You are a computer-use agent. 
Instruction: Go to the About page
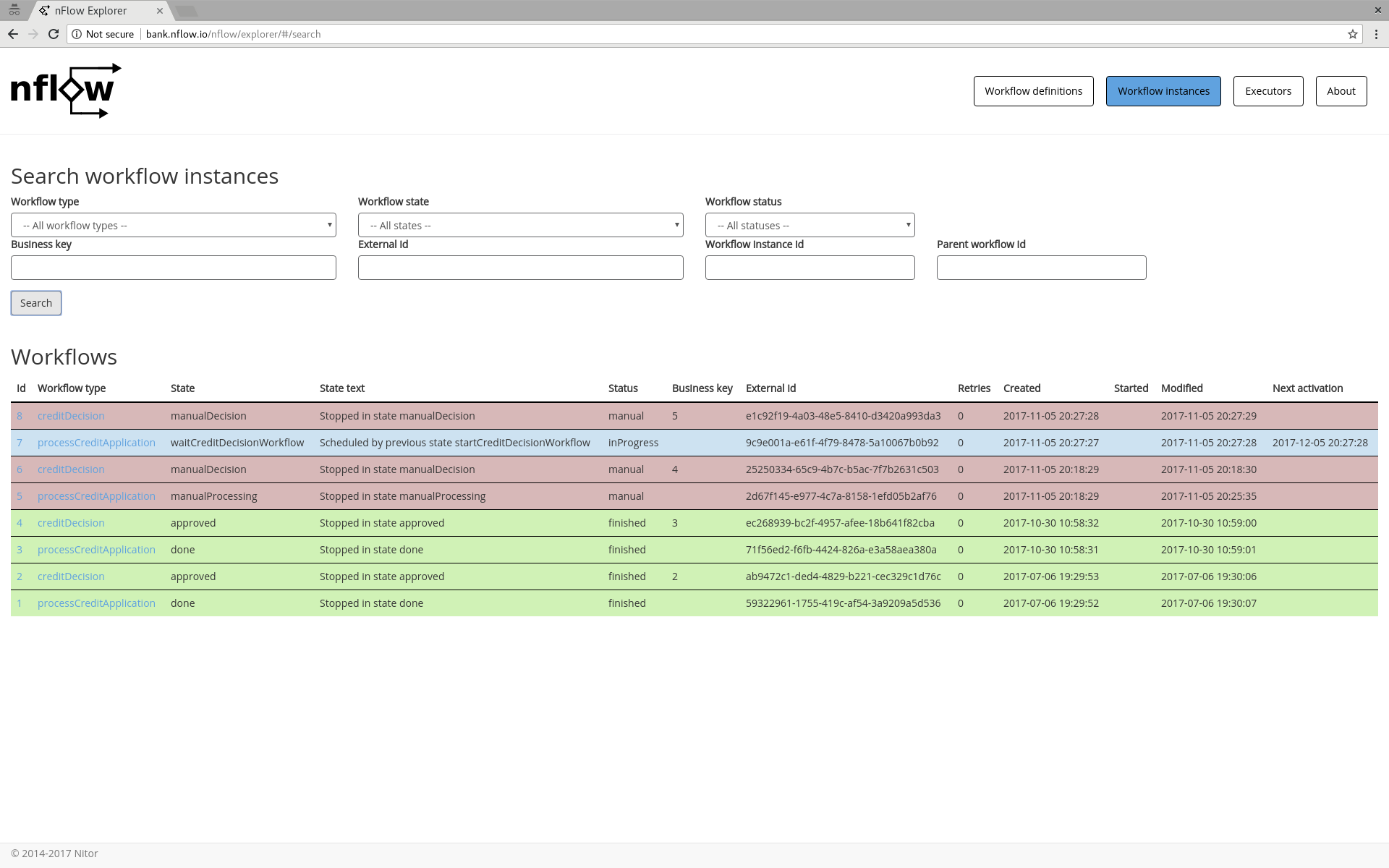pos(1341,91)
